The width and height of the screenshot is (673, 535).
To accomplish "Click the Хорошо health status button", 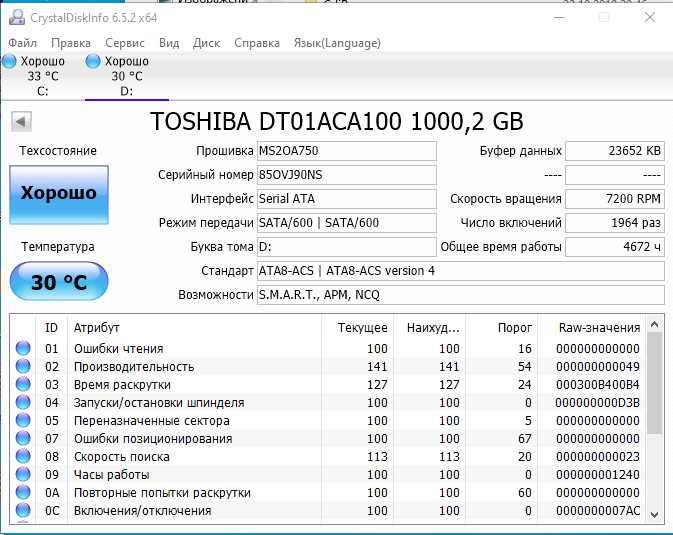I will pyautogui.click(x=59, y=195).
